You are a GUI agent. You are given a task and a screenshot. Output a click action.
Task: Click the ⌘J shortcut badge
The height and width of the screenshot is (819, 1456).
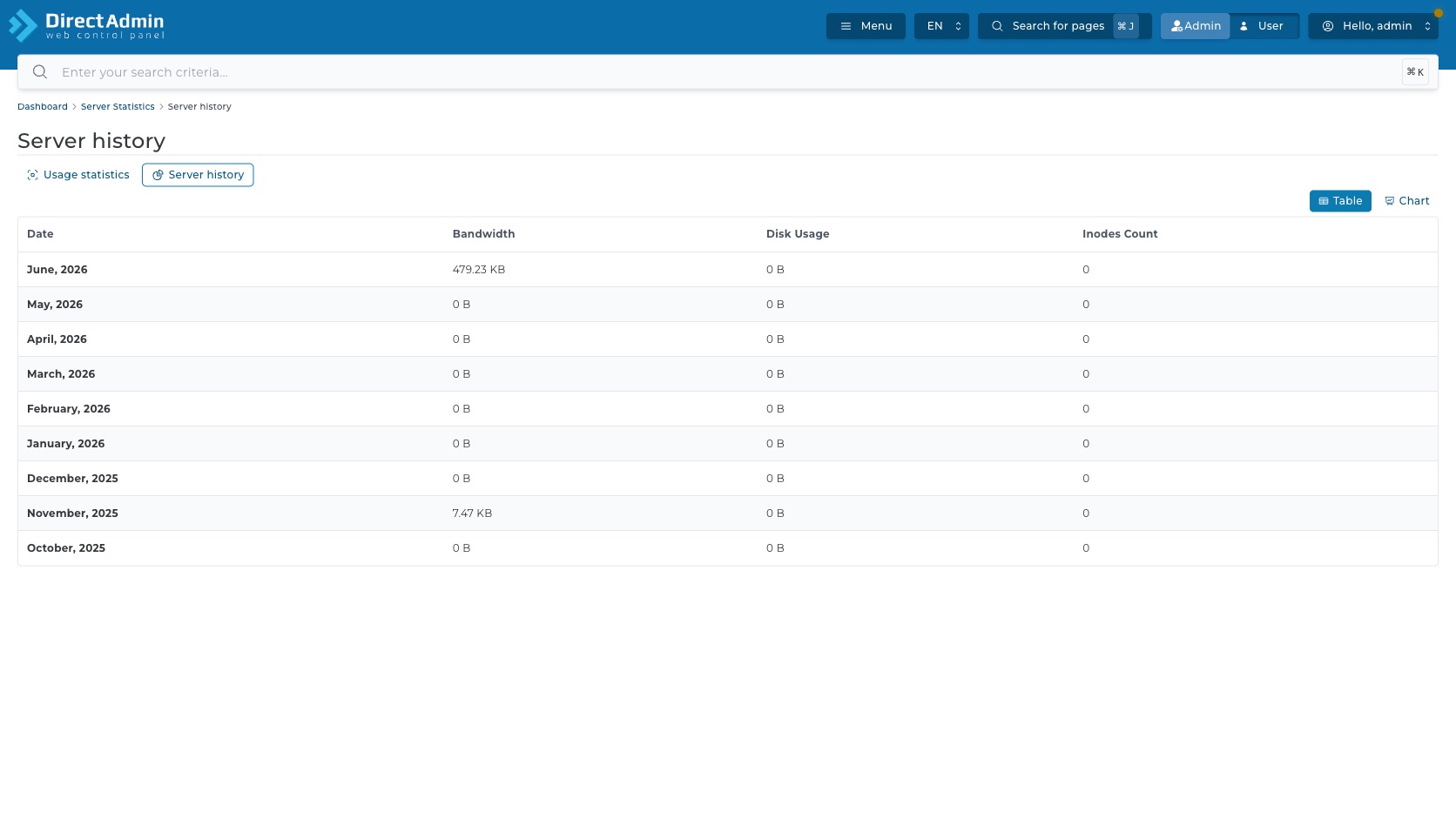tap(1125, 26)
